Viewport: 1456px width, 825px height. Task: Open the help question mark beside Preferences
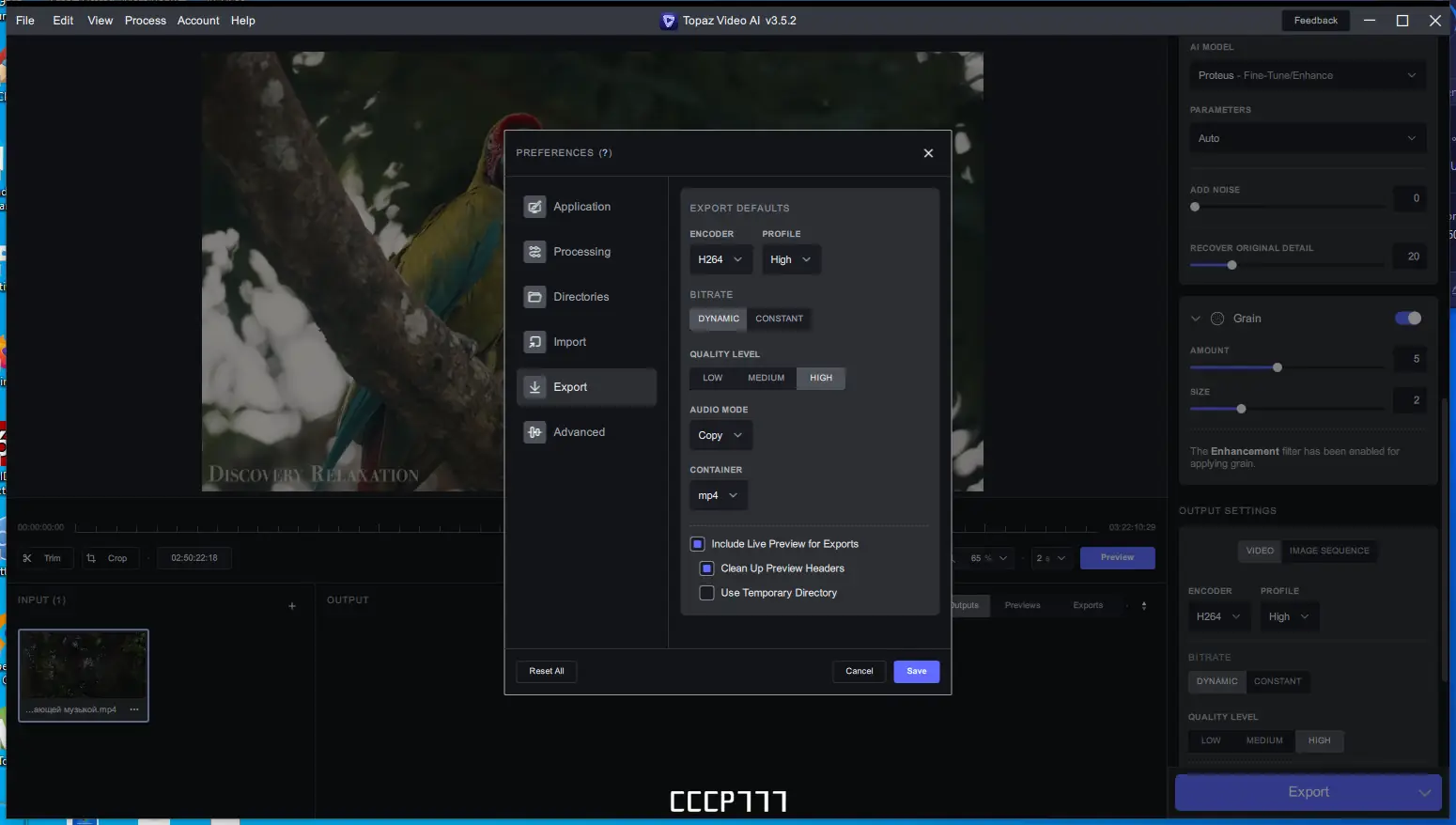(606, 153)
